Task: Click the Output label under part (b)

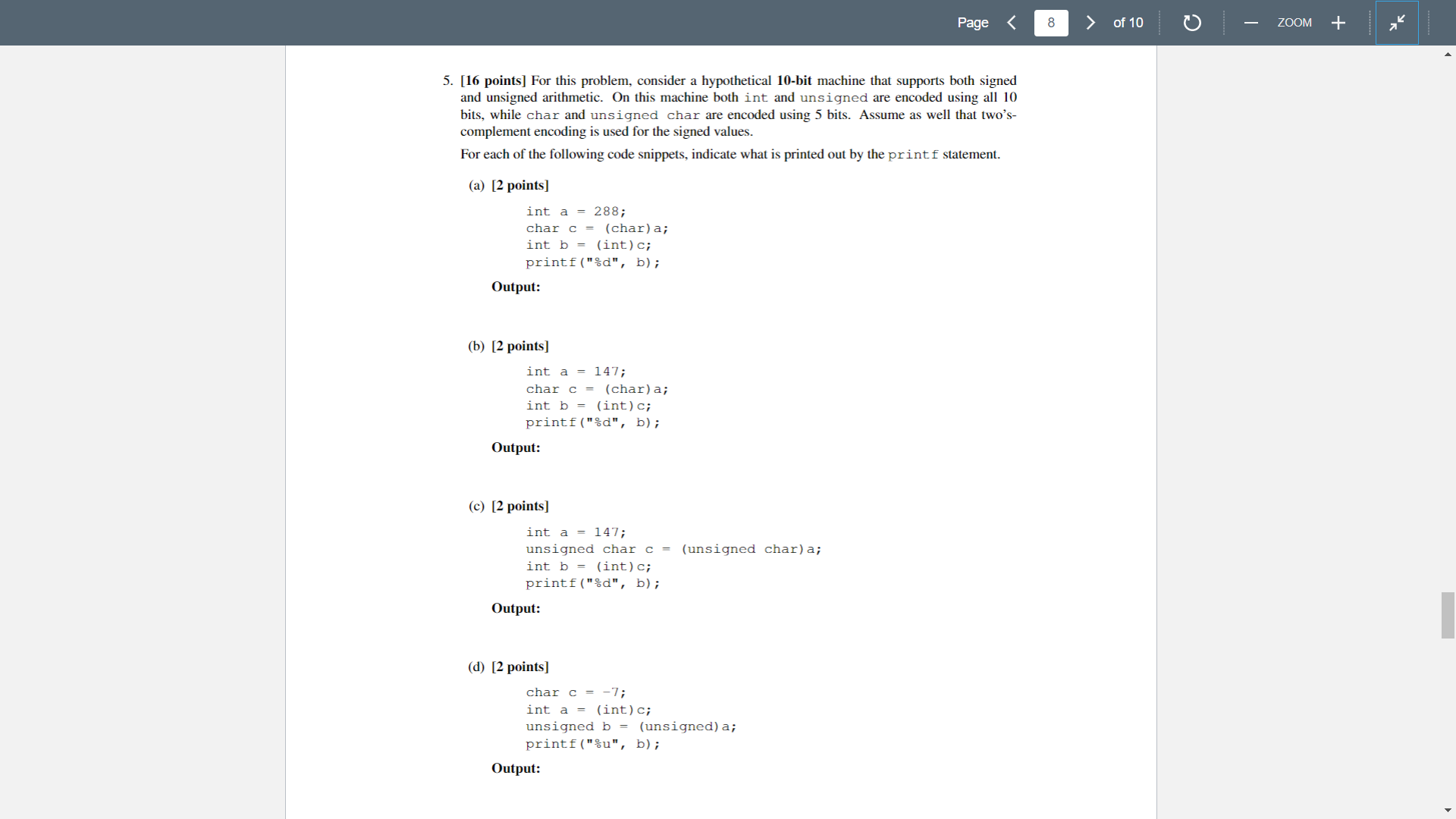Action: [x=515, y=447]
